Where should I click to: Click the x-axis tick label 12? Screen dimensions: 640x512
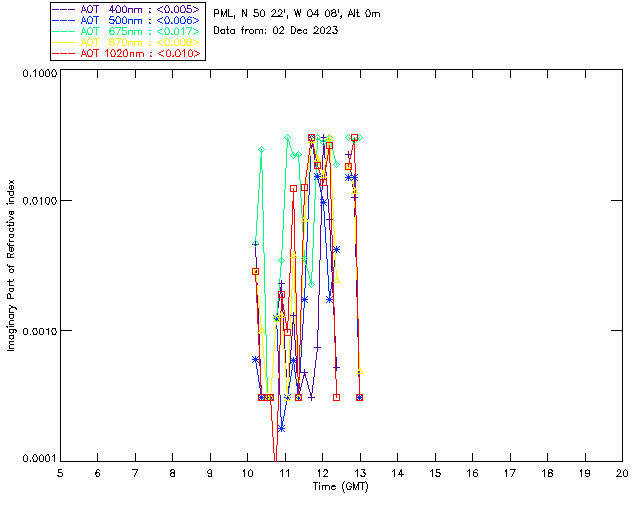click(322, 473)
